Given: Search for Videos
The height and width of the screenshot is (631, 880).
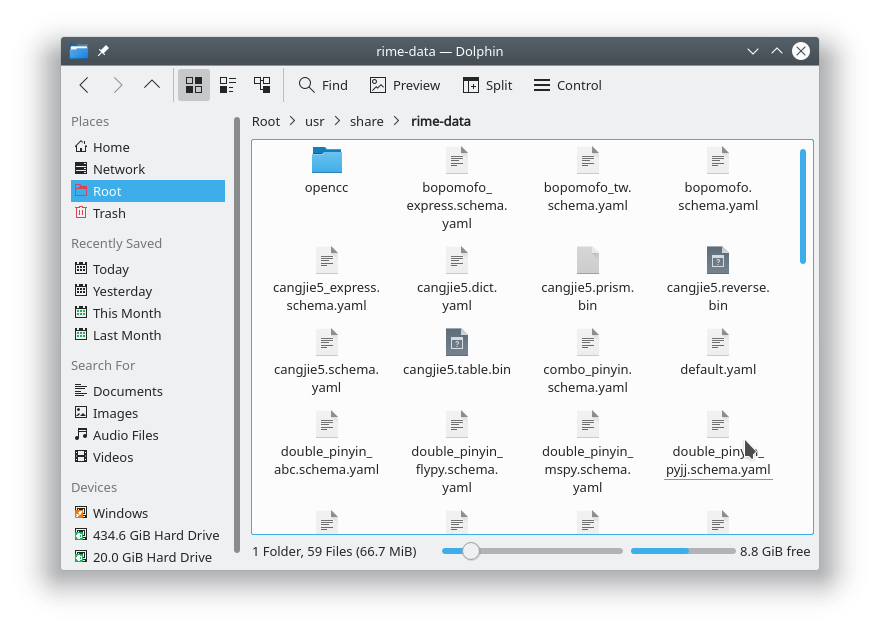Looking at the screenshot, I should click(x=148, y=457).
